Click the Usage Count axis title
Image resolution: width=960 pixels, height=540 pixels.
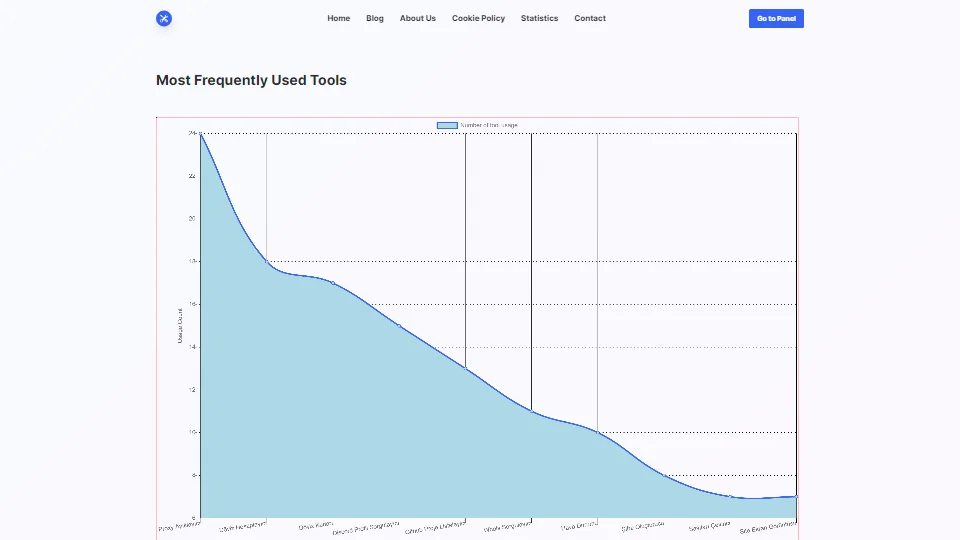[180, 326]
